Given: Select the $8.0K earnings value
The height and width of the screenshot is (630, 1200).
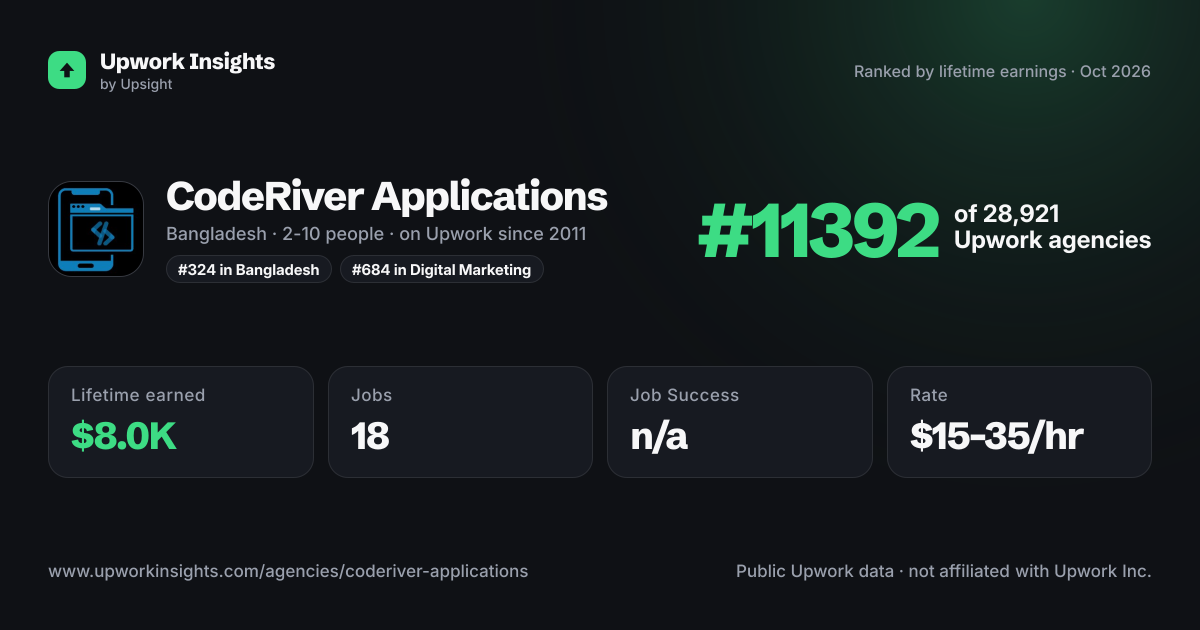Looking at the screenshot, I should click(124, 436).
